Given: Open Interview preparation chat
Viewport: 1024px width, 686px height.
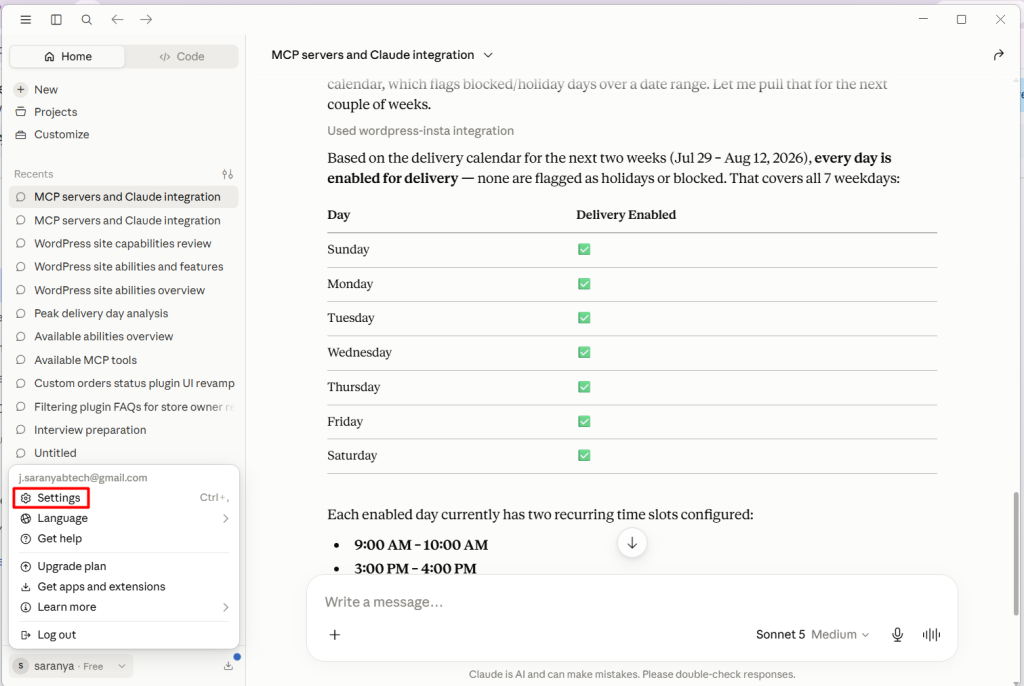Looking at the screenshot, I should pyautogui.click(x=124, y=430).
